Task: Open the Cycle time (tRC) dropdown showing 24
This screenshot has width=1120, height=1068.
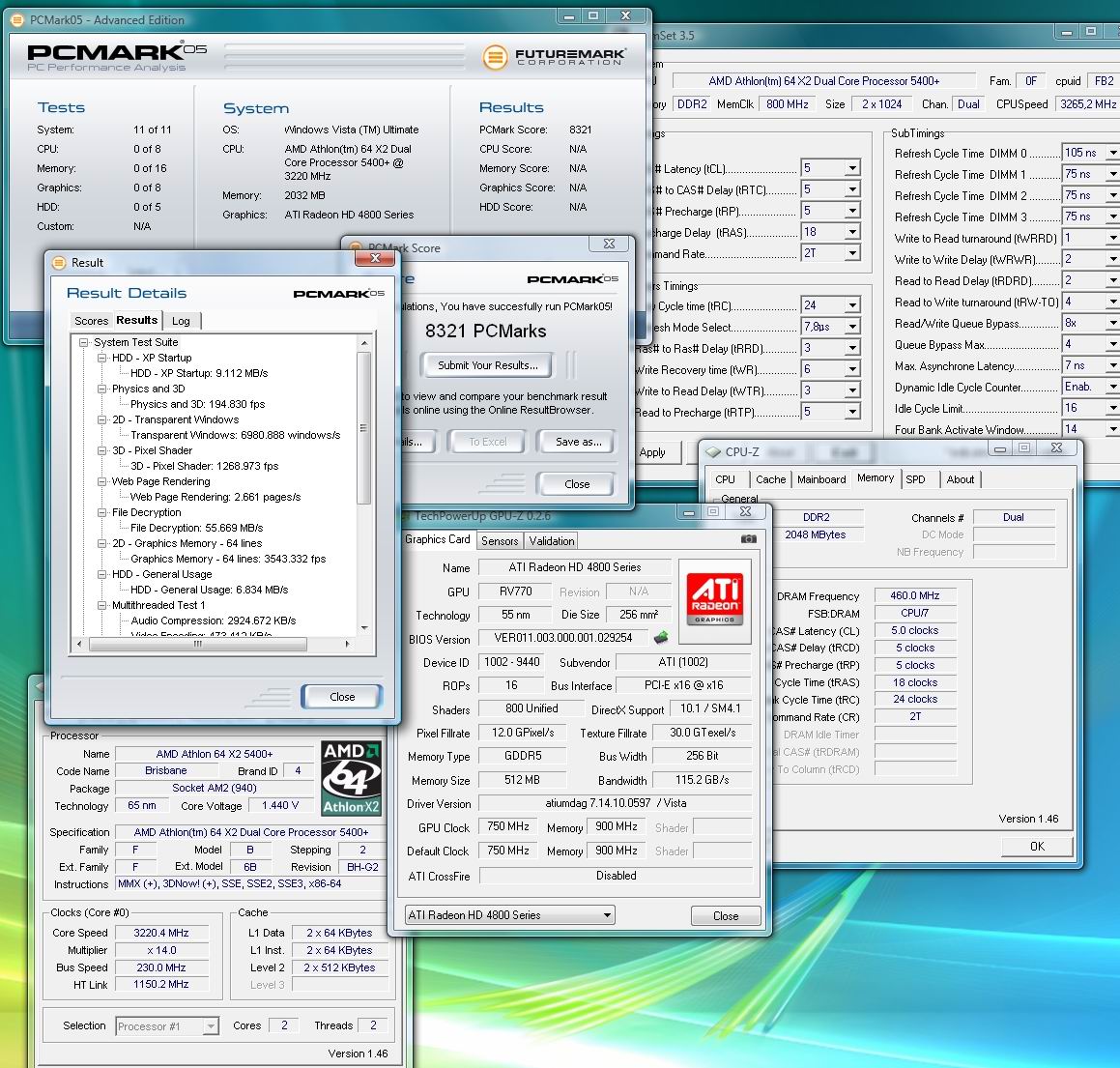Action: coord(852,305)
